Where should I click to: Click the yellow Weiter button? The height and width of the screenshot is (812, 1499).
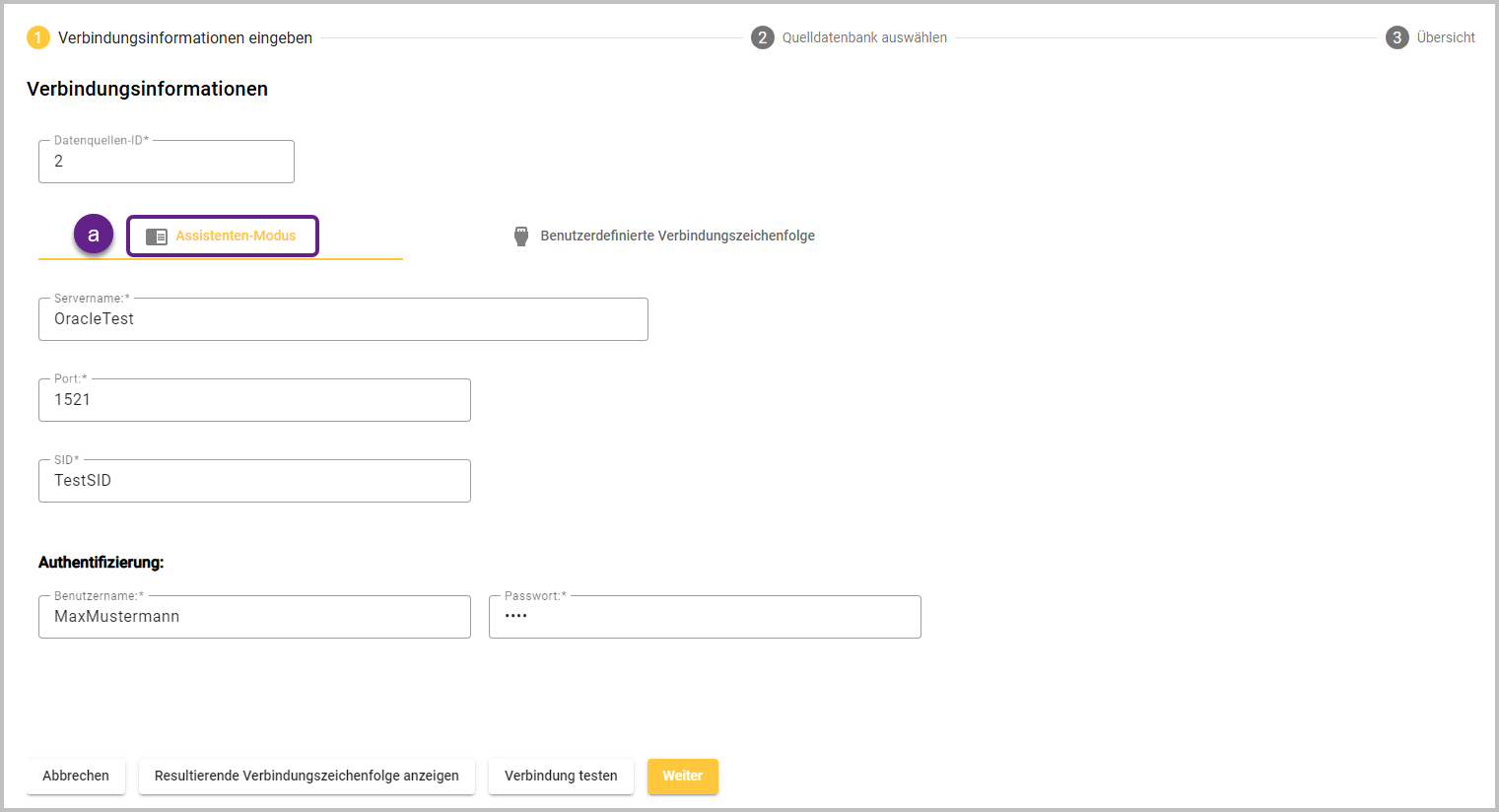(x=682, y=776)
